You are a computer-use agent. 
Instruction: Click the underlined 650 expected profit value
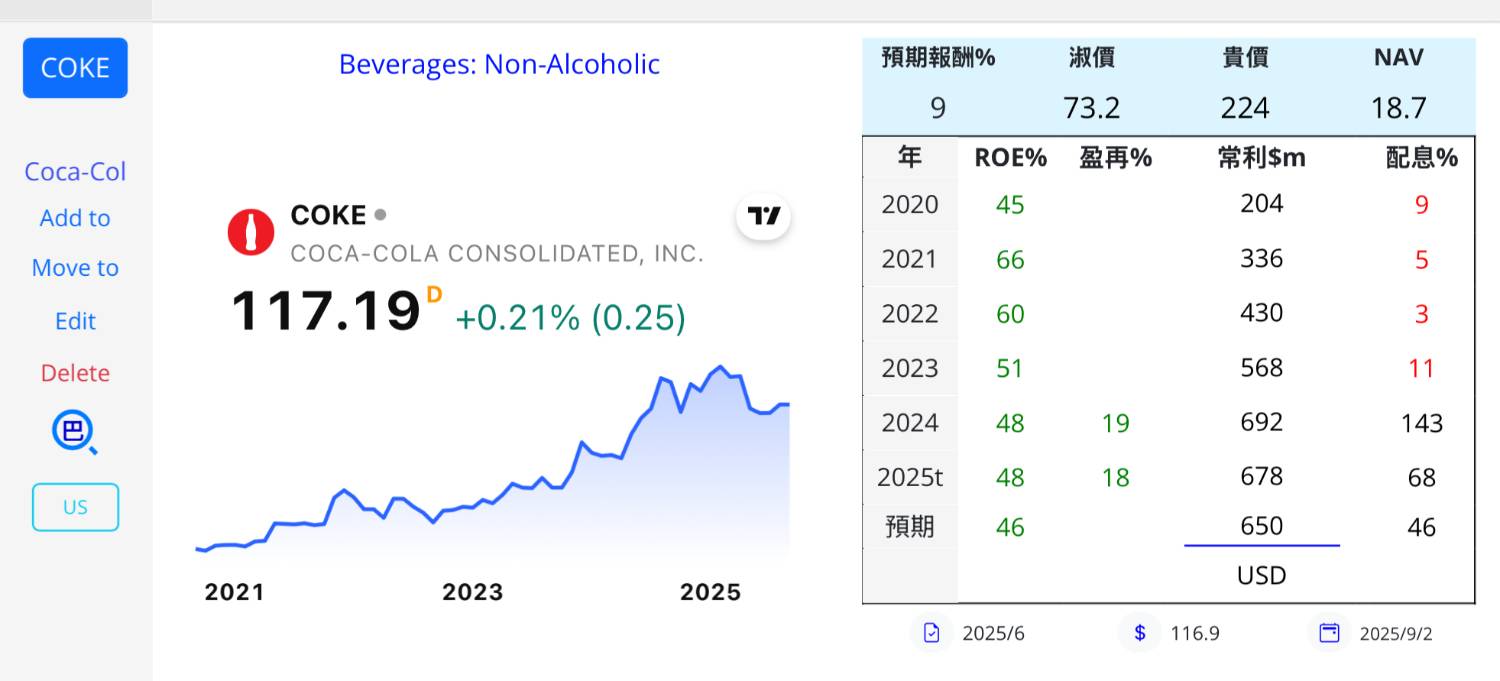[1261, 527]
